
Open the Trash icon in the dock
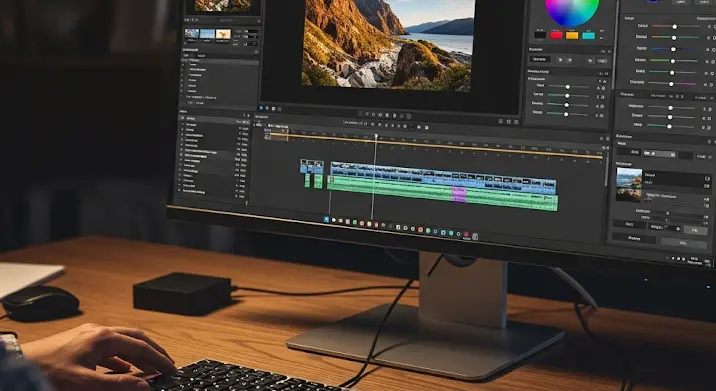click(475, 236)
